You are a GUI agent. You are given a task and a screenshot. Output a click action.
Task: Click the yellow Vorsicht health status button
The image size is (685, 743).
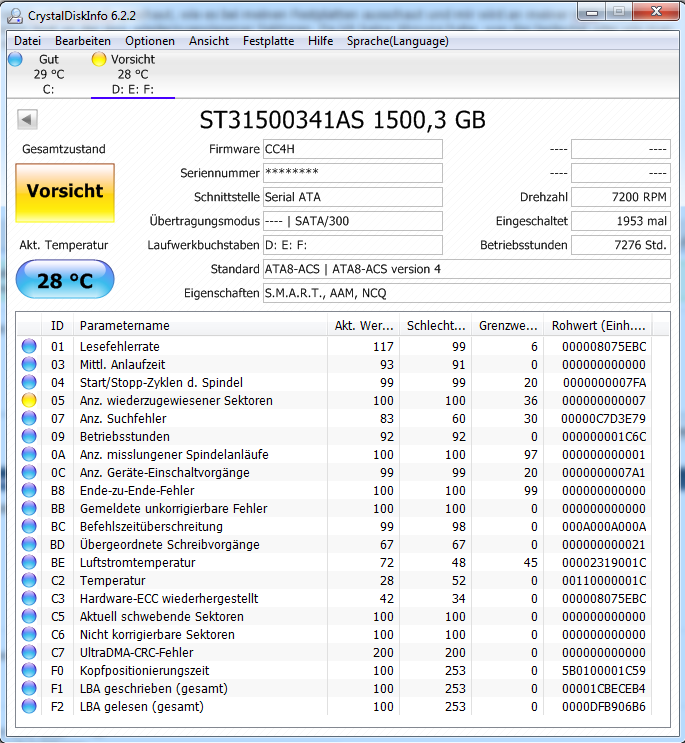[x=65, y=192]
